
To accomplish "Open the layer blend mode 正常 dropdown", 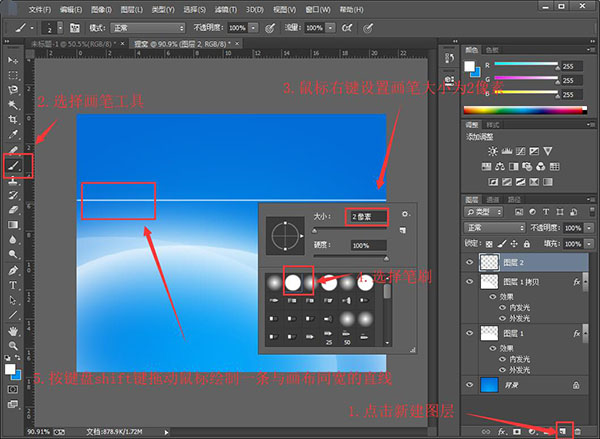I will tap(495, 228).
